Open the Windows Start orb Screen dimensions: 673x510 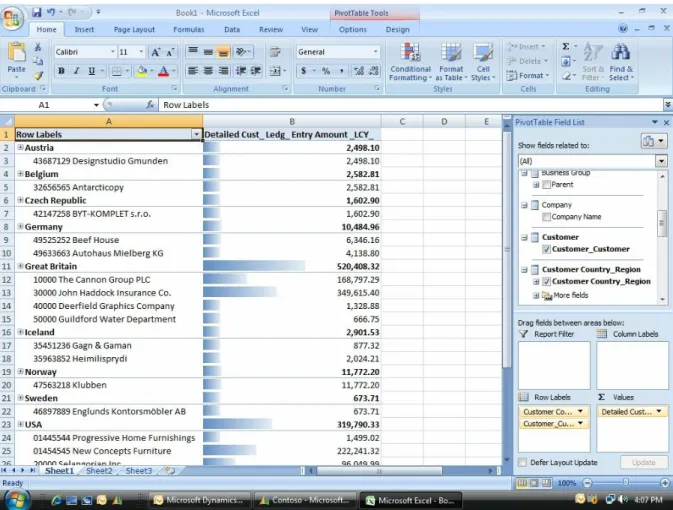click(x=15, y=500)
